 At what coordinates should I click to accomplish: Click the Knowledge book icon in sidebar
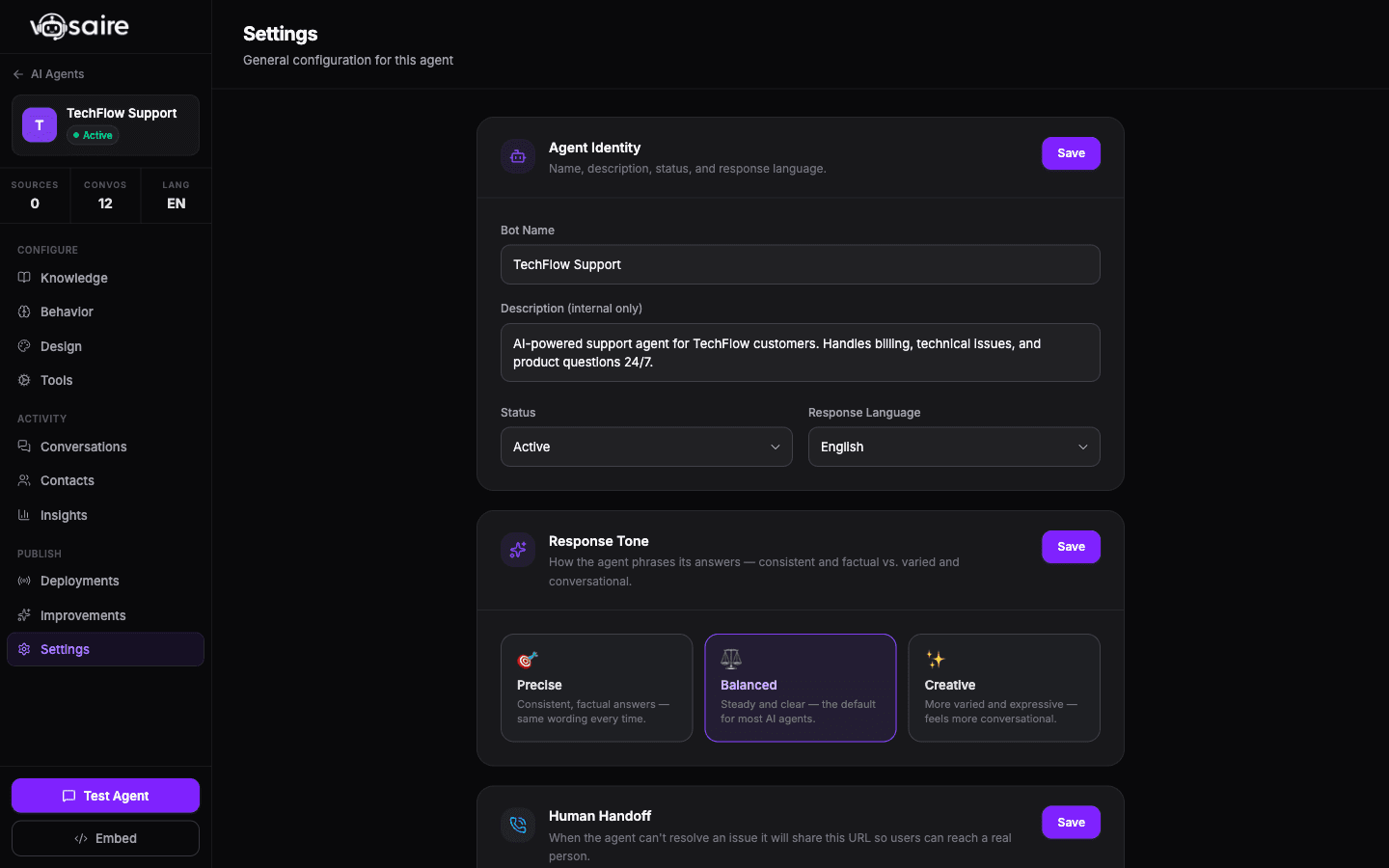(24, 278)
